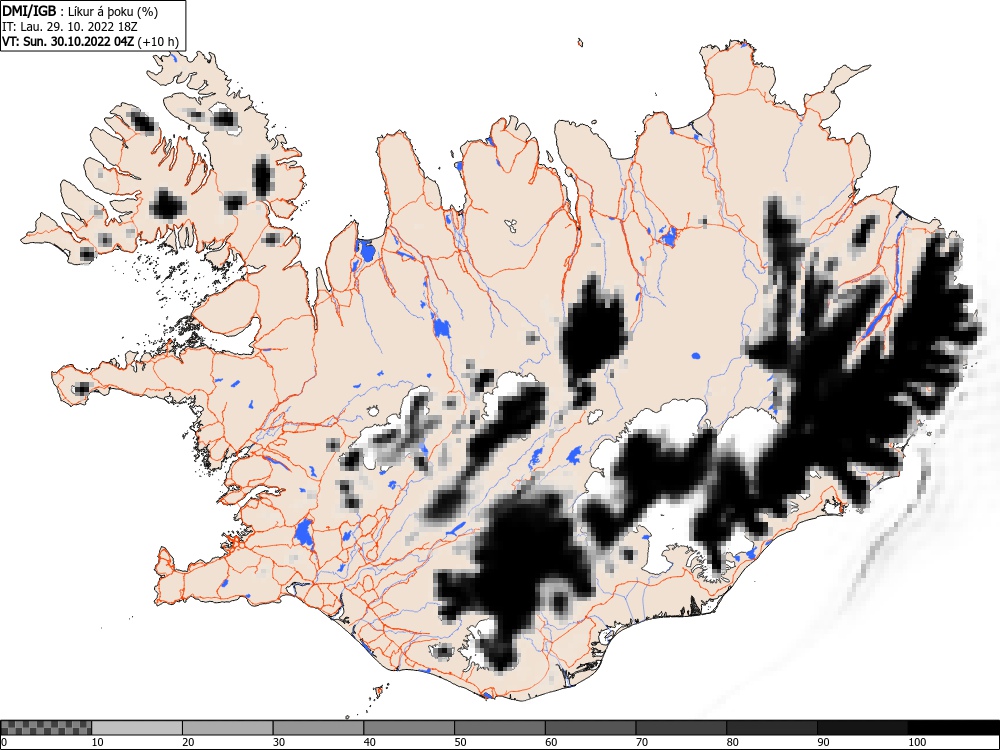Click the legend label '100'
Image resolution: width=1000 pixels, height=750 pixels.
916,742
